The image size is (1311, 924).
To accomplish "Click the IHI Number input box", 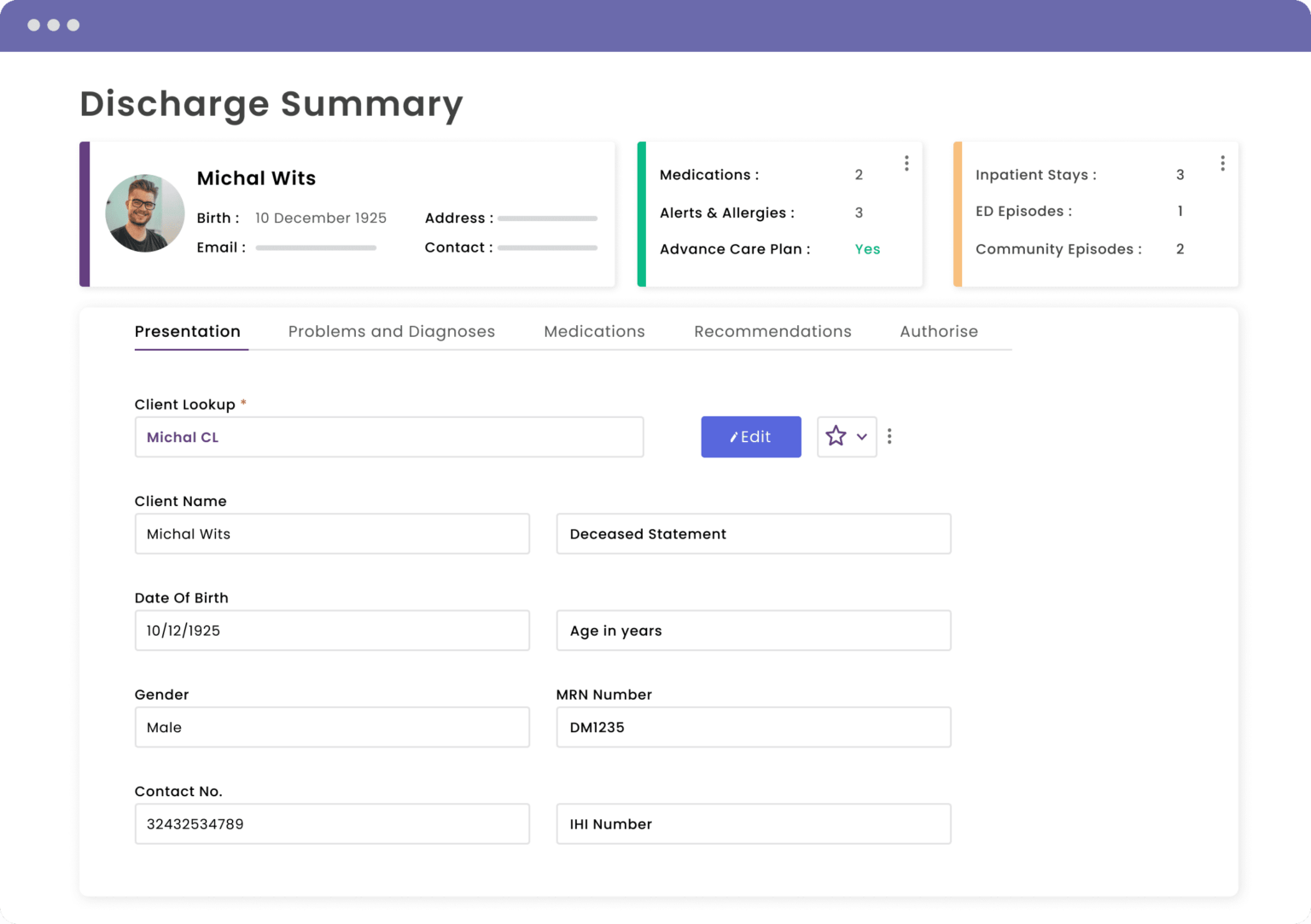I will [753, 824].
